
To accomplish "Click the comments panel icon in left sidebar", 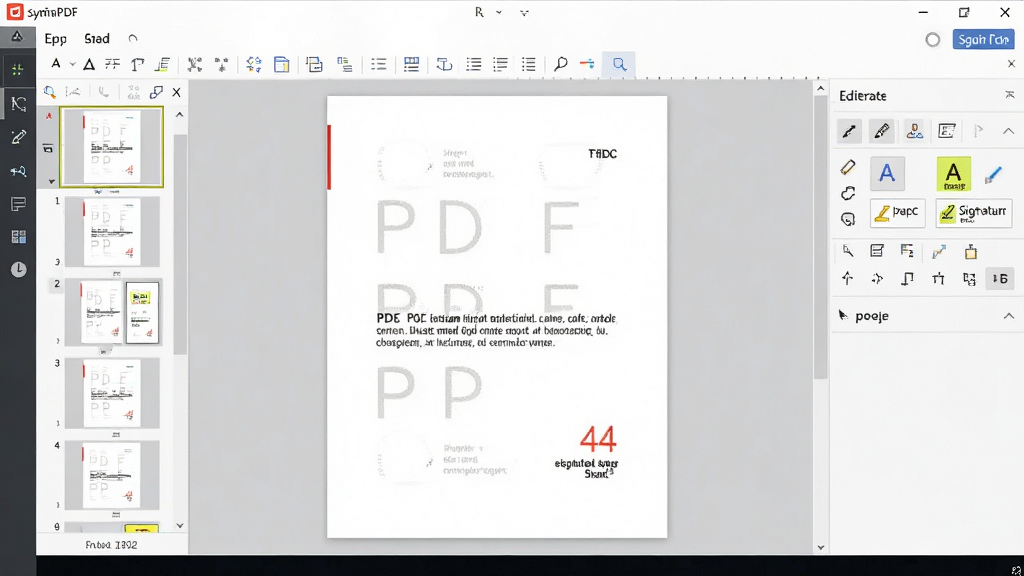I will [x=18, y=204].
